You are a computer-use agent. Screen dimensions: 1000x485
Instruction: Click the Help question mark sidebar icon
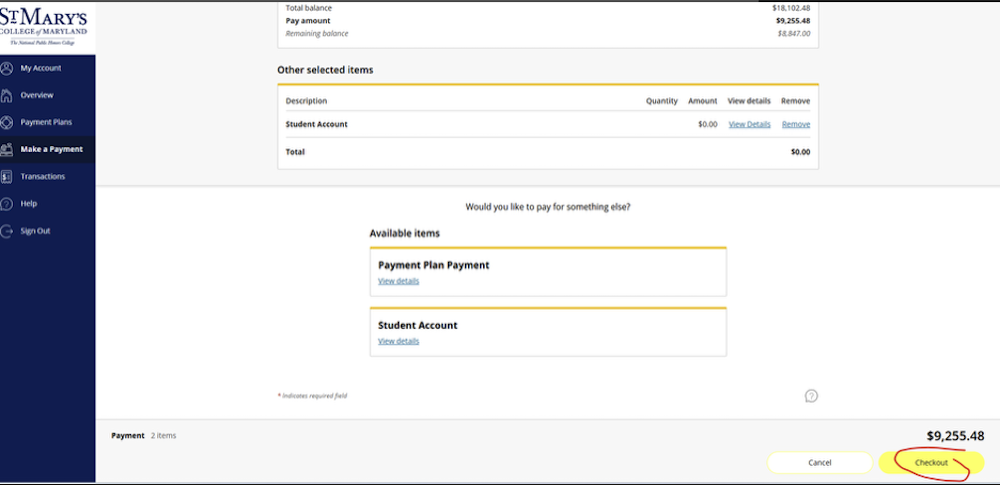click(x=6, y=204)
